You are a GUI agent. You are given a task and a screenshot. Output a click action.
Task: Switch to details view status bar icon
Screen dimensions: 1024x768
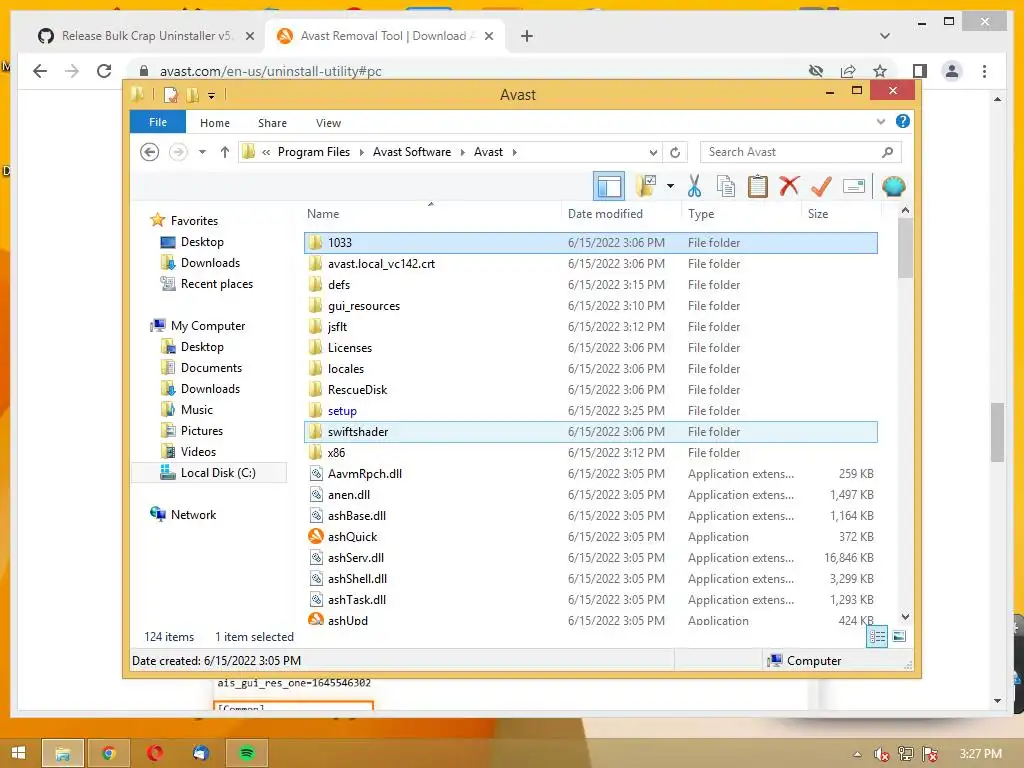[x=877, y=636]
